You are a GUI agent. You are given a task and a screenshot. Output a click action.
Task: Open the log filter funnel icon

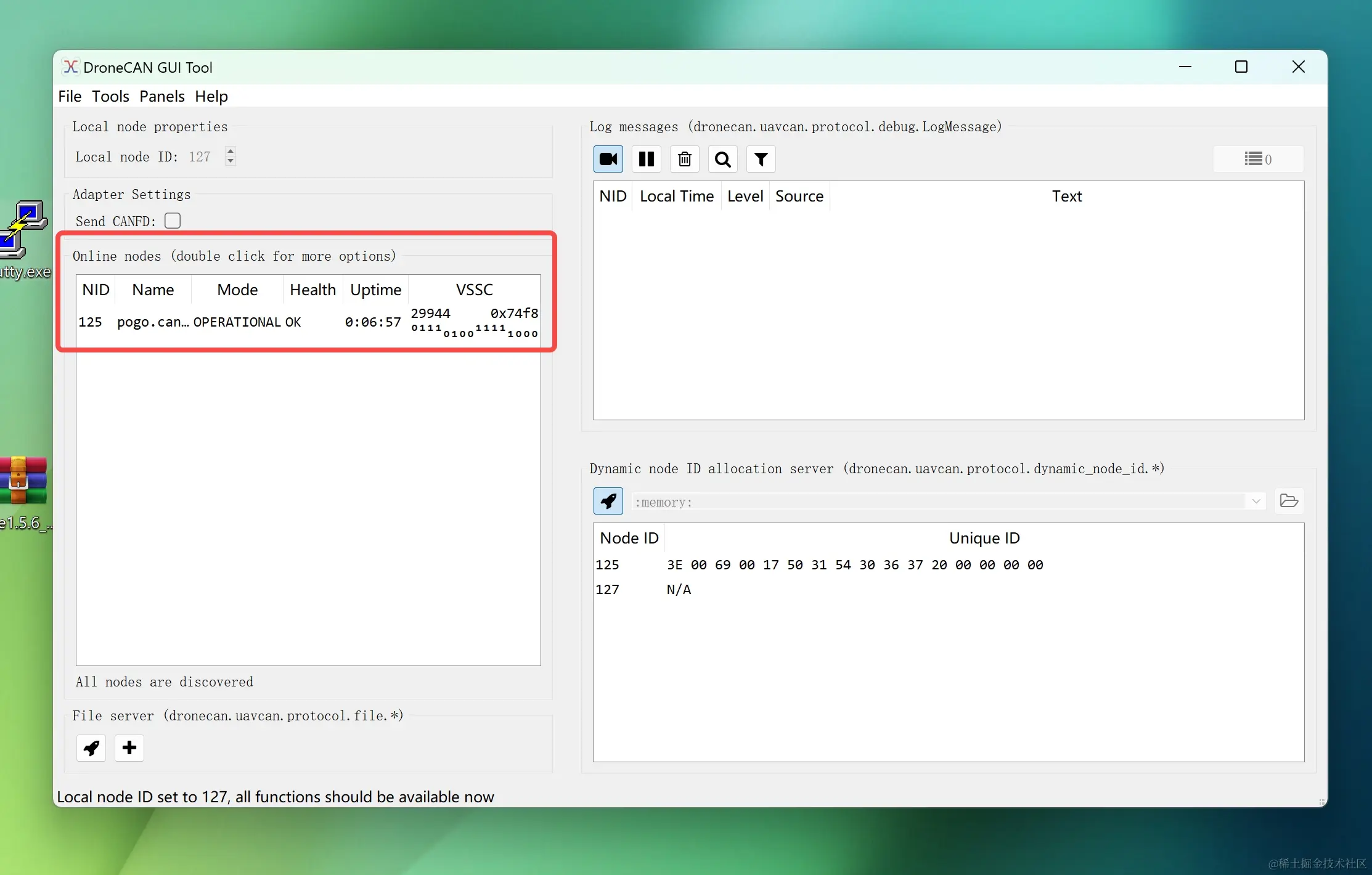click(761, 159)
